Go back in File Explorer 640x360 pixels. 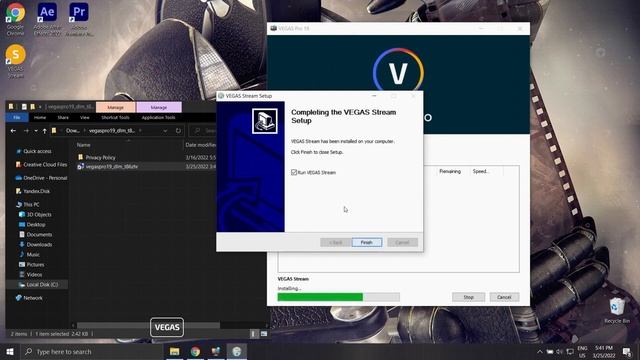coord(13,131)
